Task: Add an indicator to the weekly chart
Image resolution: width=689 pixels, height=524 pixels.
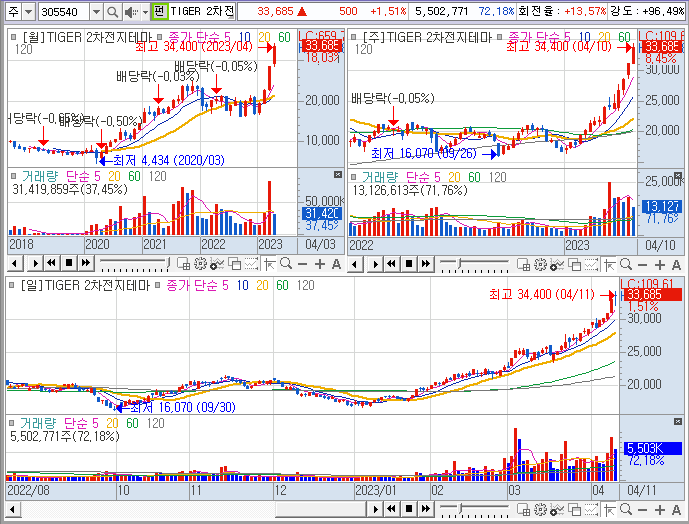Action: point(557,264)
